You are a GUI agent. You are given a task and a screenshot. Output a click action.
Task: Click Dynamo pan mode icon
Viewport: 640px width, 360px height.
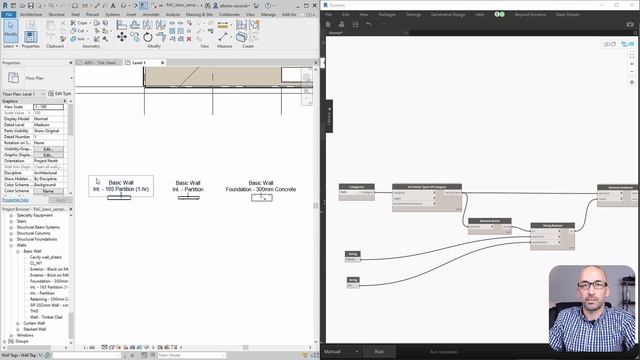[x=632, y=82]
